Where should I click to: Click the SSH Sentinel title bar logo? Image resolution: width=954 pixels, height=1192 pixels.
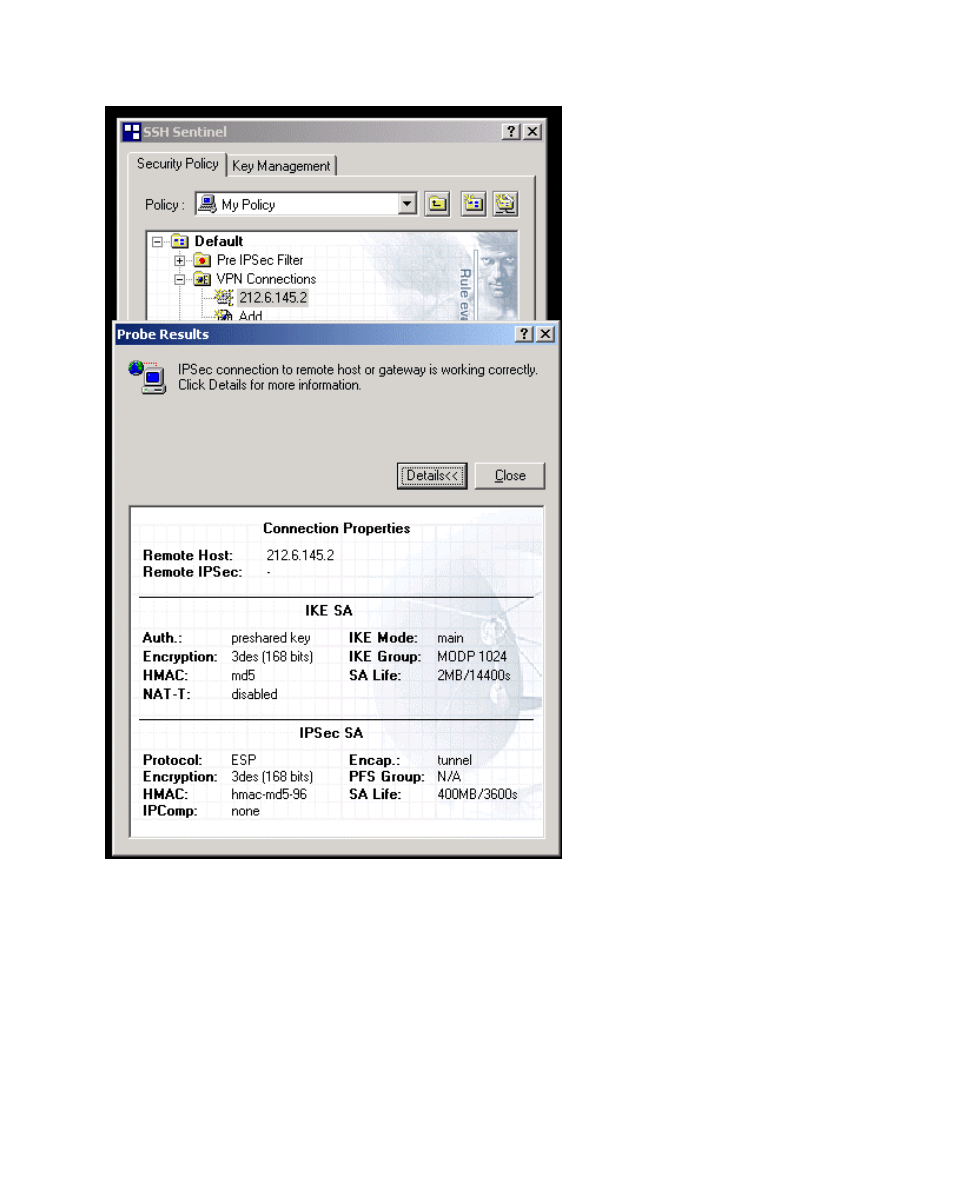132,132
